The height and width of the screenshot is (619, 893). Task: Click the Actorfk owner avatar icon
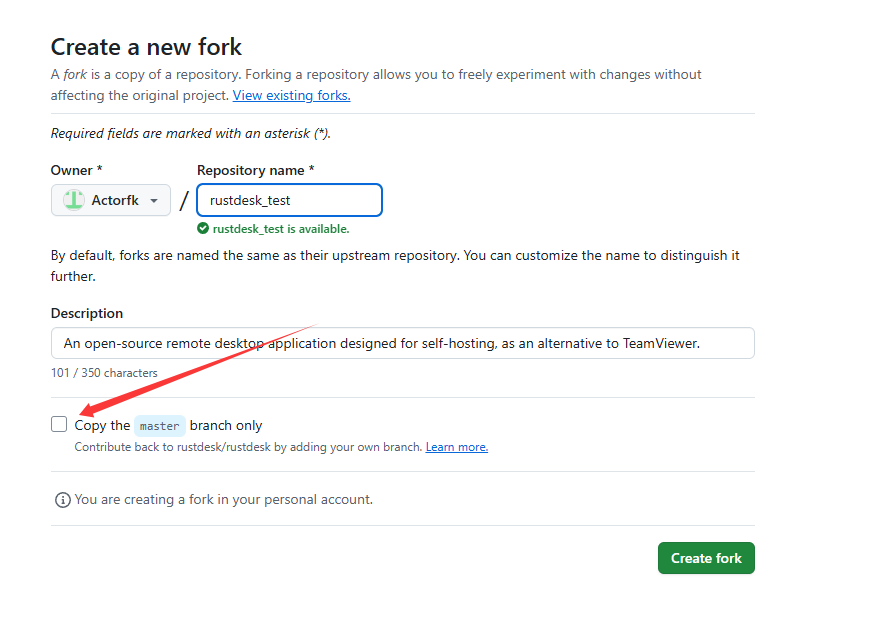pos(74,200)
